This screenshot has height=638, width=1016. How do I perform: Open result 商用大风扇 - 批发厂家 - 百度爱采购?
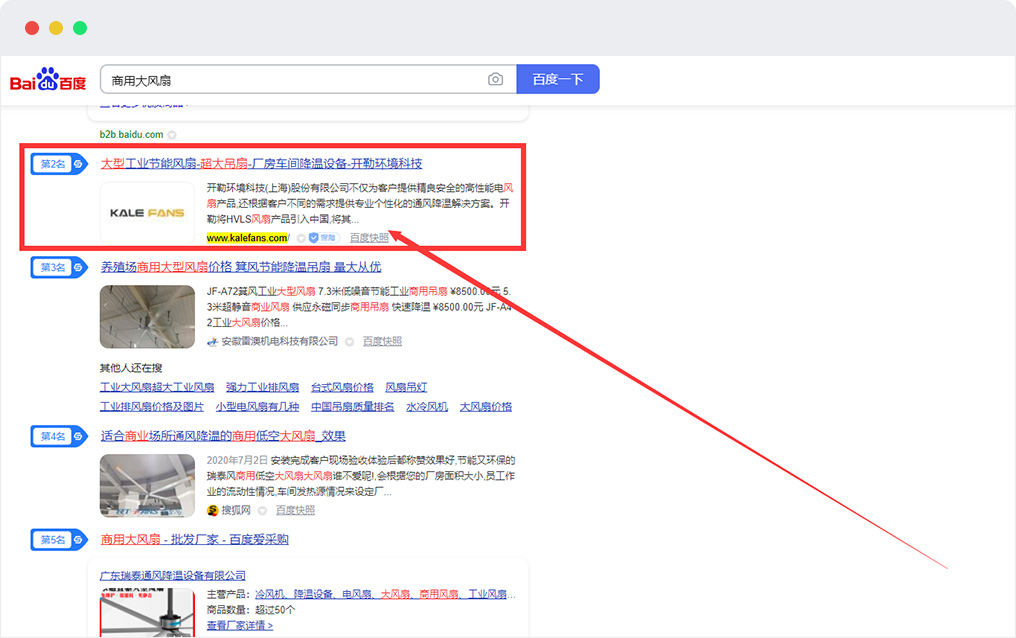(194, 540)
